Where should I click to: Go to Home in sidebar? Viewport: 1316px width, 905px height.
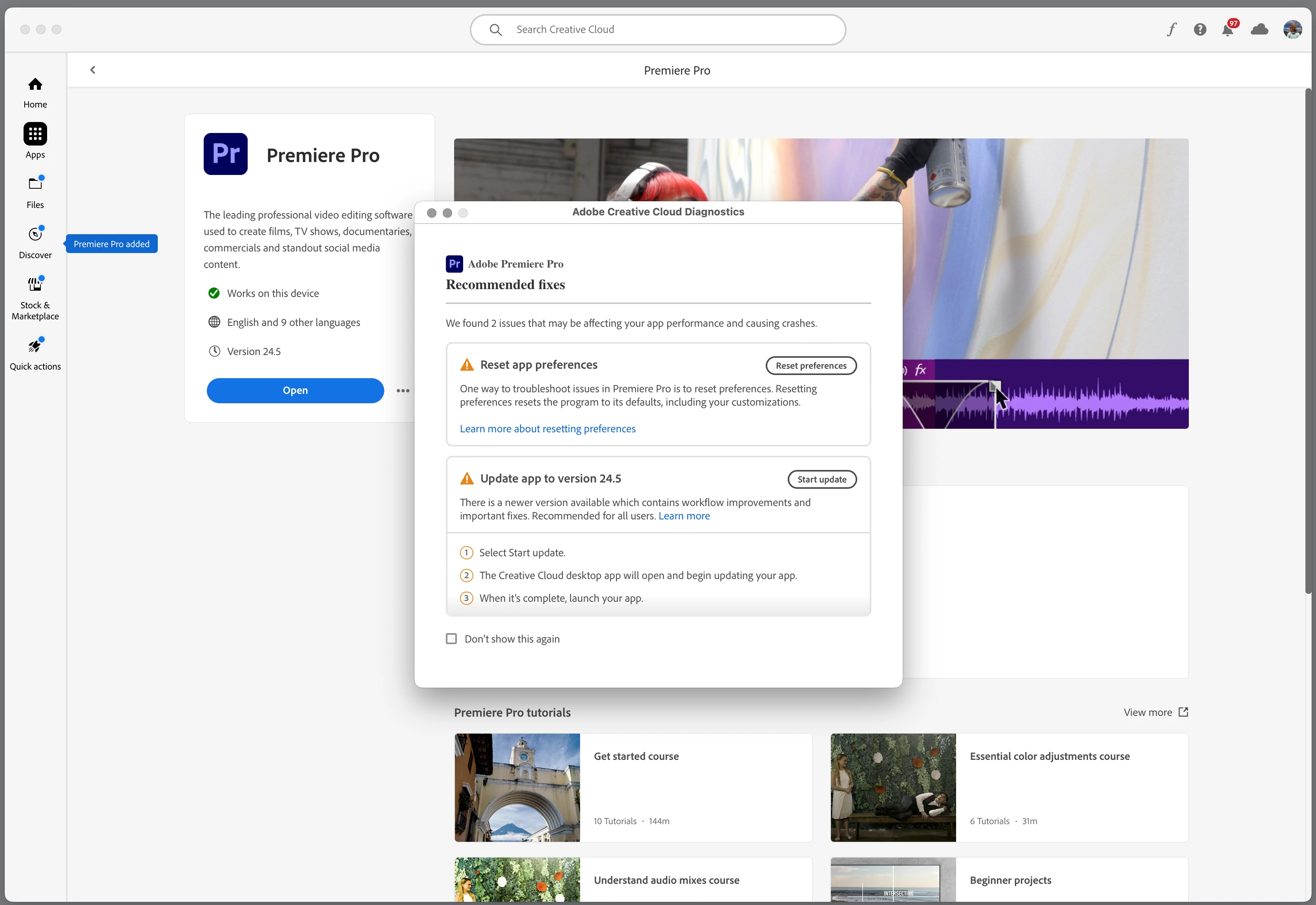pyautogui.click(x=35, y=93)
